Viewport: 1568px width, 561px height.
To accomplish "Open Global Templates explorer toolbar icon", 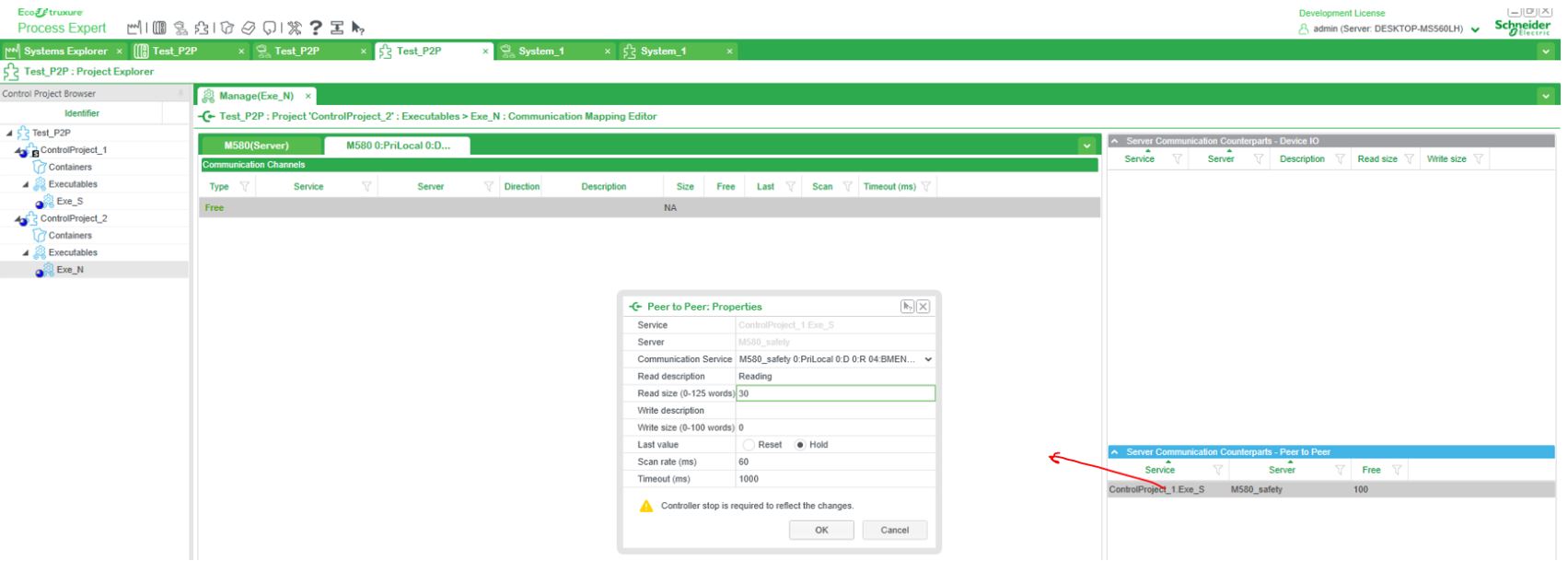I will (x=159, y=28).
